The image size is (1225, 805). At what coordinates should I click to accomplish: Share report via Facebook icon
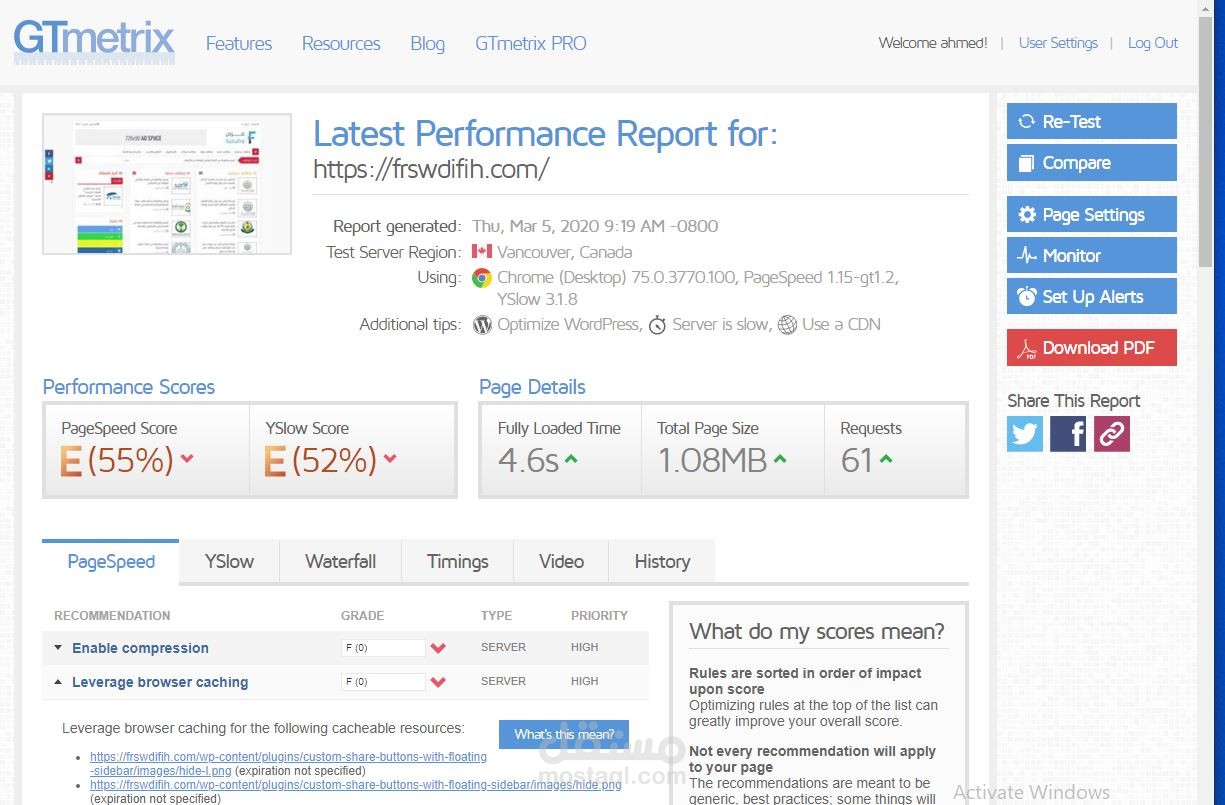[x=1068, y=434]
